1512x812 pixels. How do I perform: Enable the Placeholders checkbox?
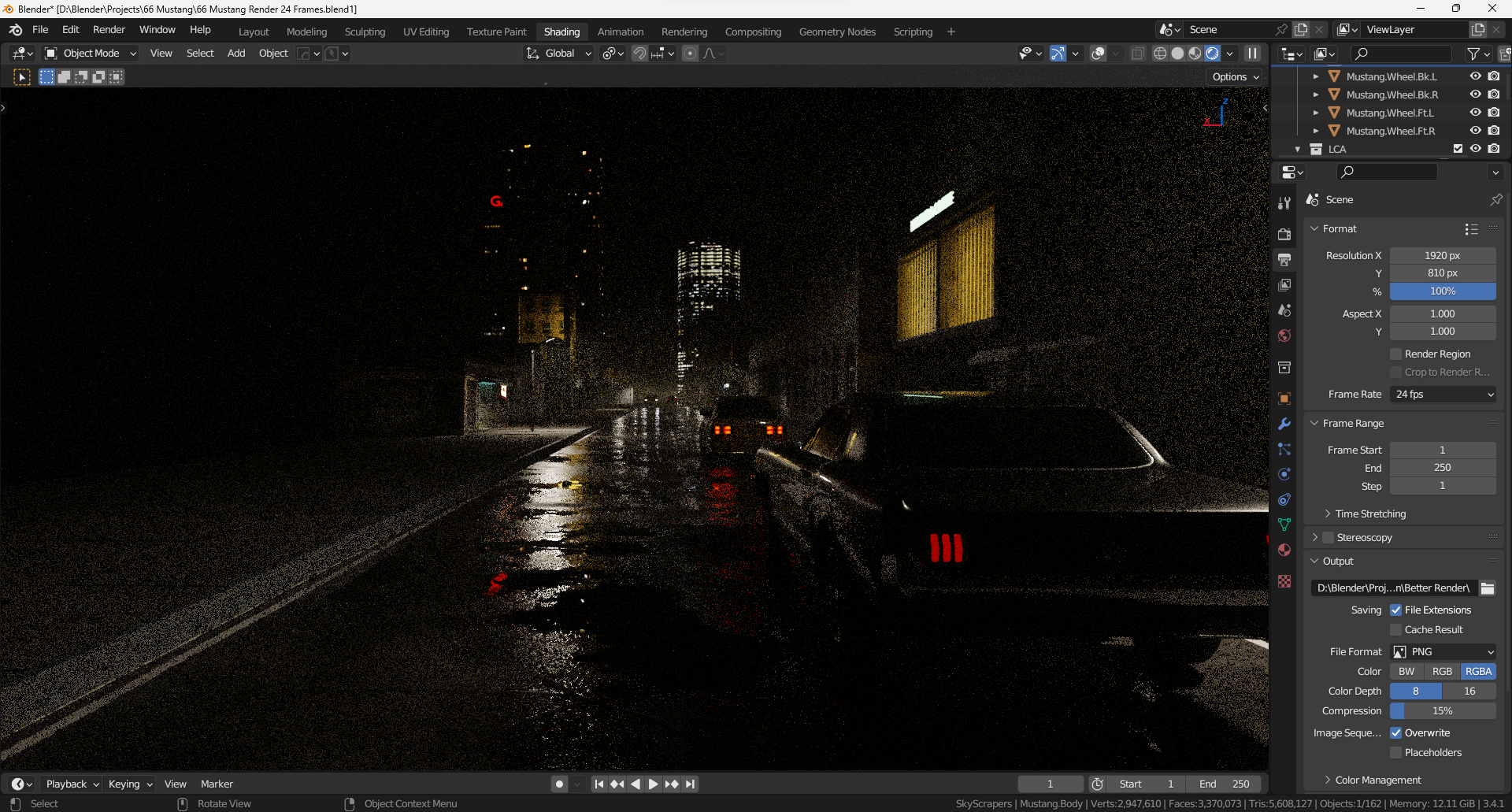click(x=1395, y=753)
